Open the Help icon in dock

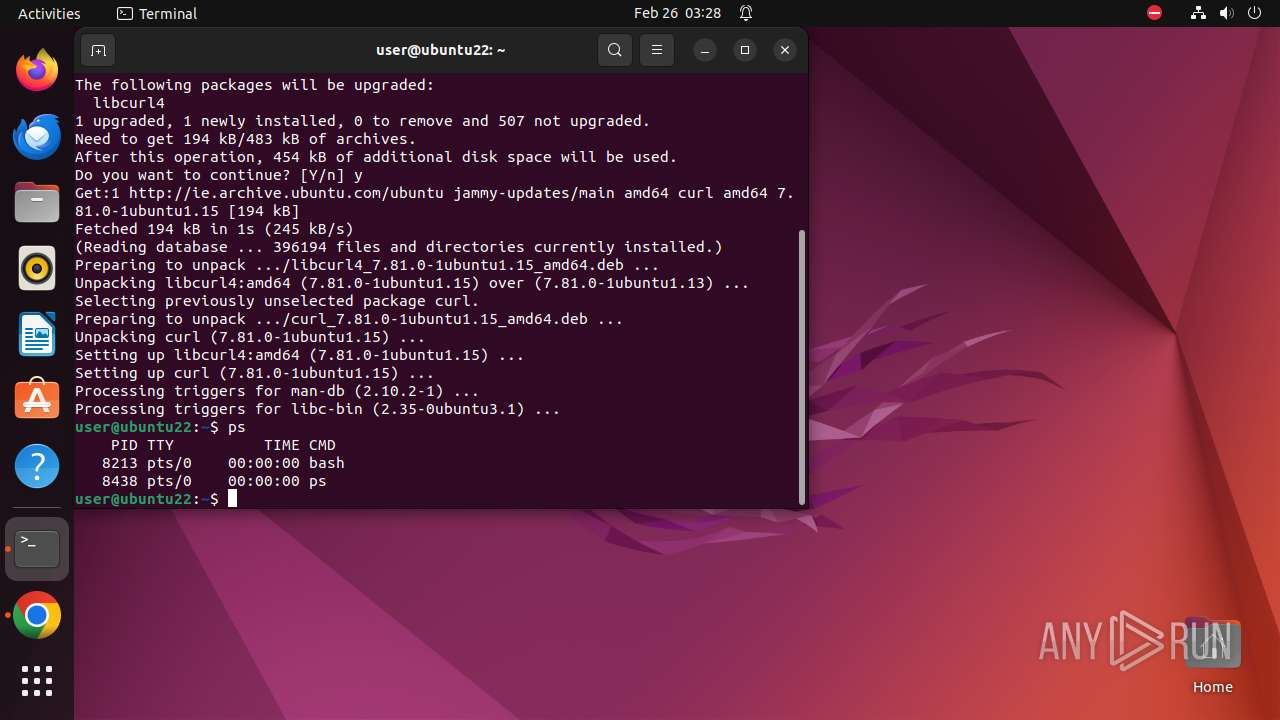coord(37,466)
